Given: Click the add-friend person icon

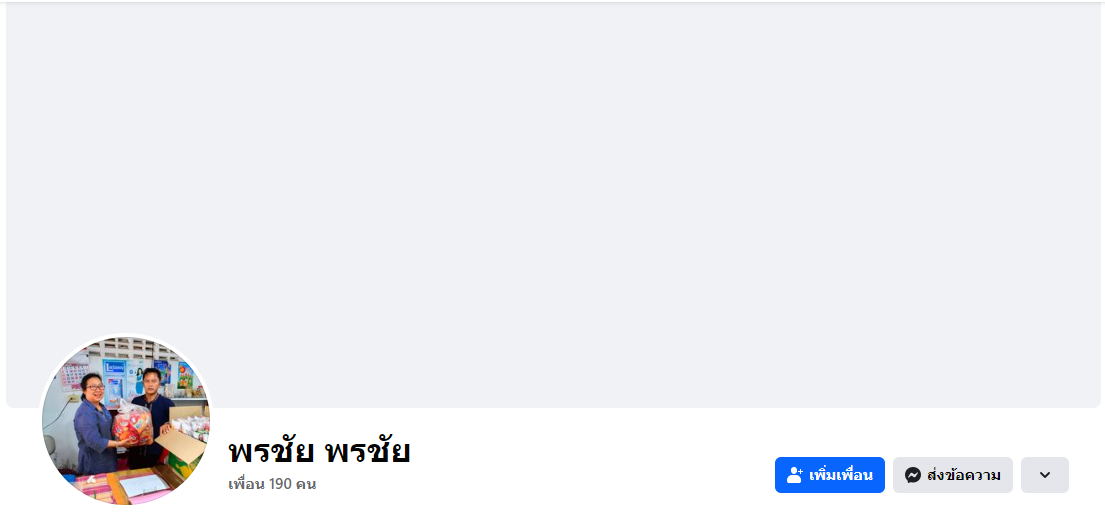Looking at the screenshot, I should coord(795,475).
